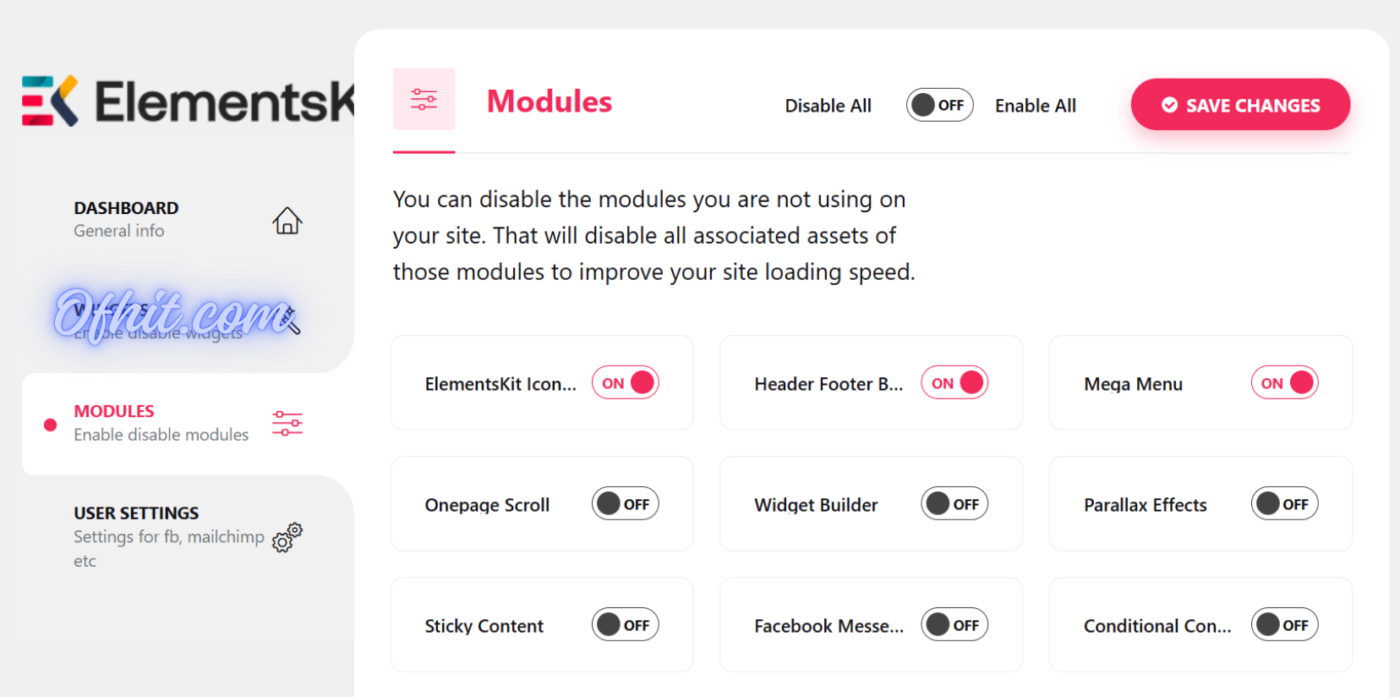The width and height of the screenshot is (1400, 697).
Task: Select the Modules sidebar tab
Action: (160, 423)
